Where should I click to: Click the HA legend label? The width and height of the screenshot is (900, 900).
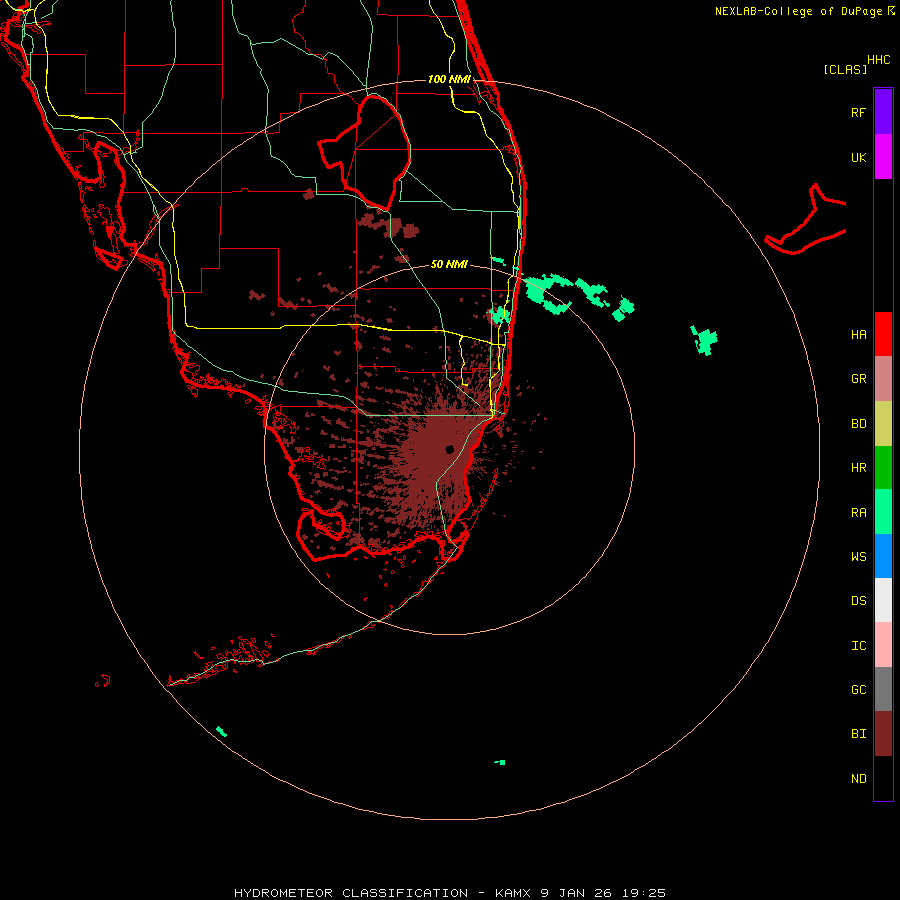click(x=858, y=335)
